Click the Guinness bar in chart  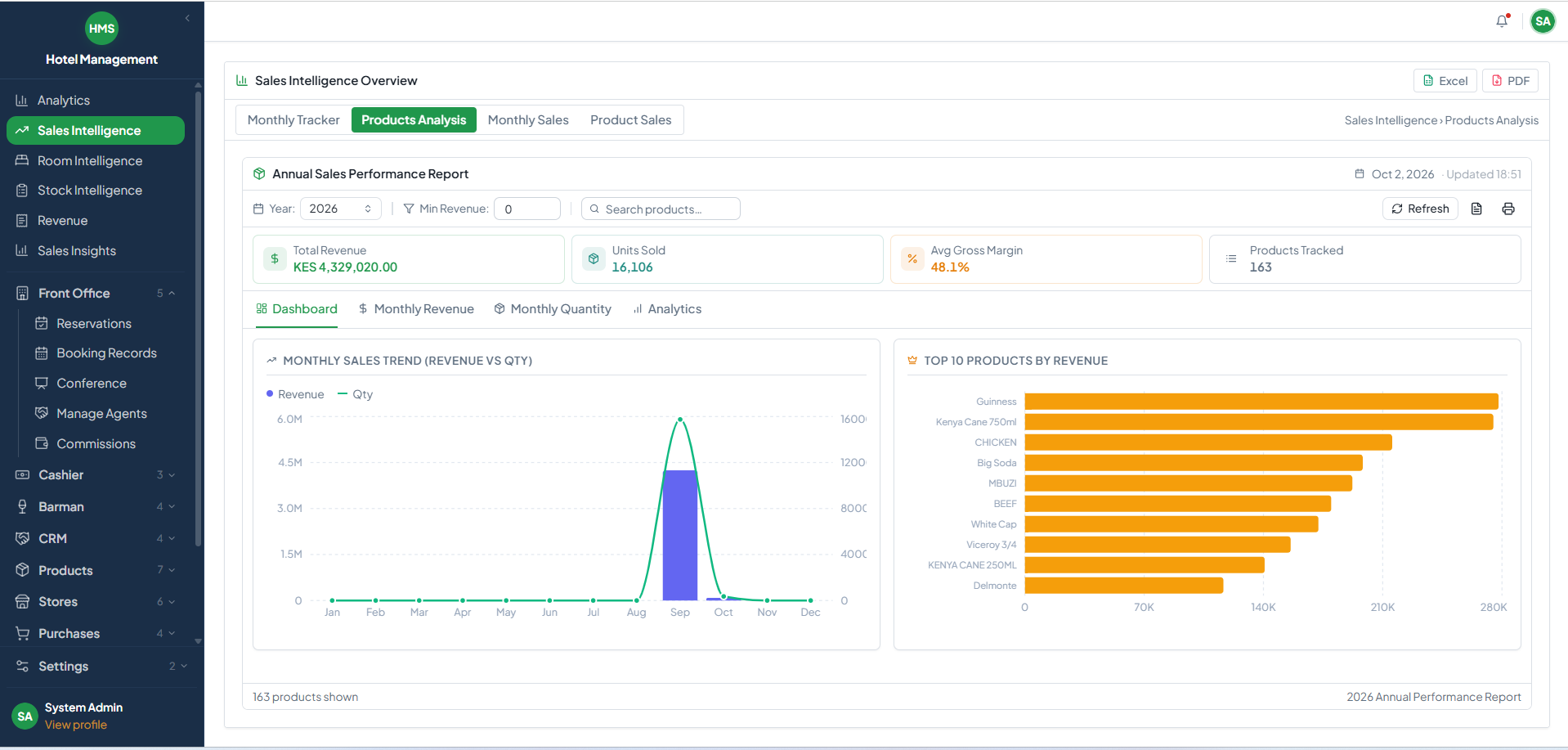tap(1261, 402)
